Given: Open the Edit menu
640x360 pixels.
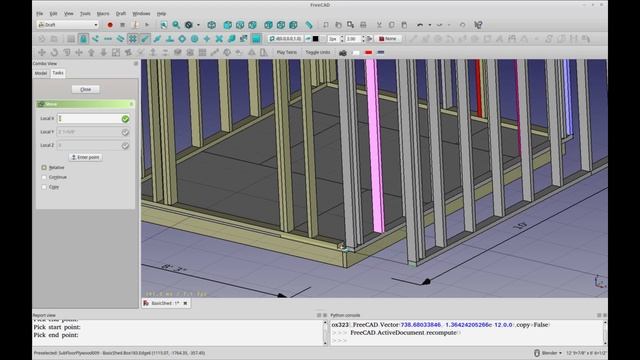Looking at the screenshot, I should click(x=53, y=13).
